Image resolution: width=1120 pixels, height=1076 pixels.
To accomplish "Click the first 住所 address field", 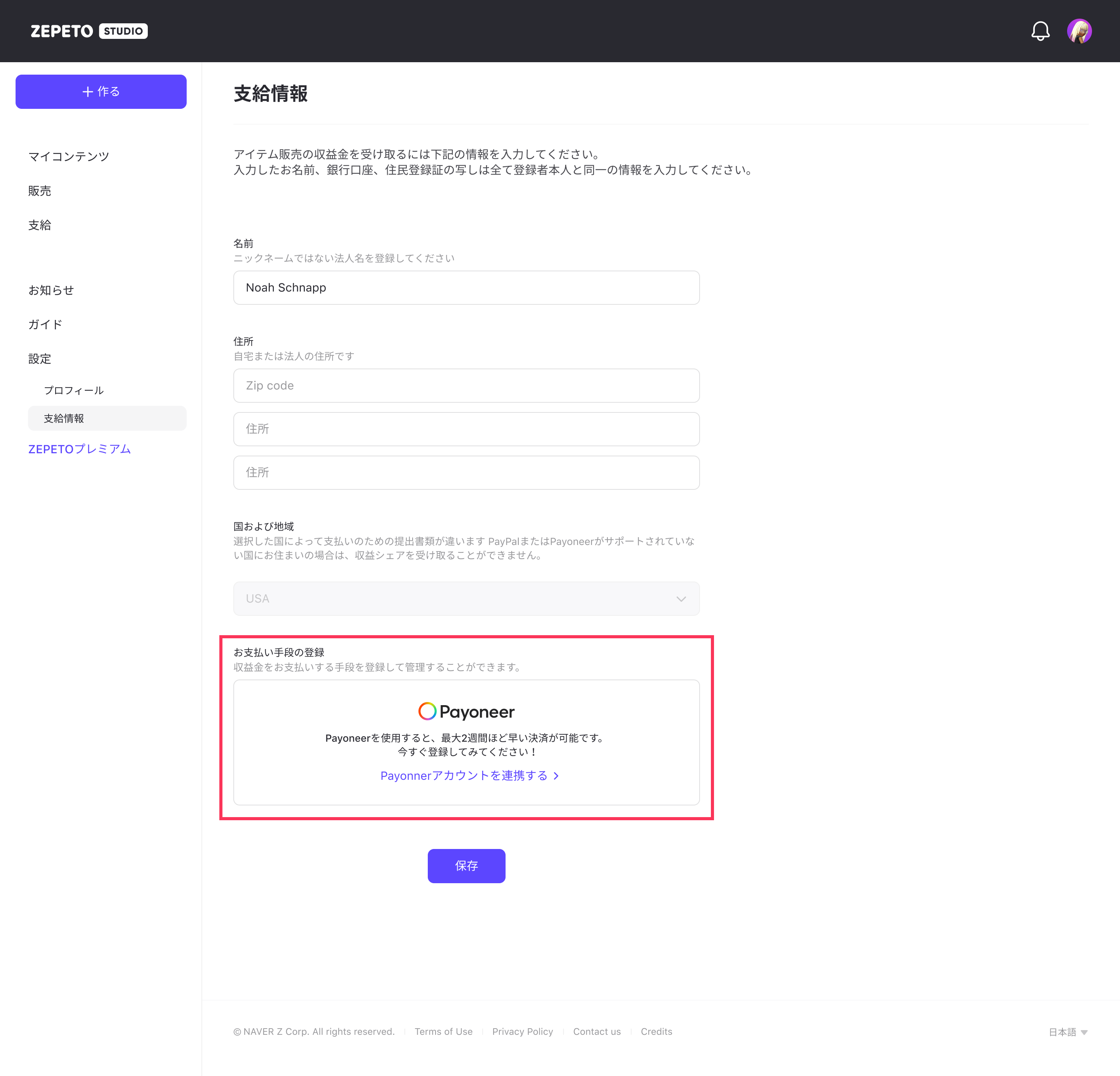I will click(x=466, y=429).
